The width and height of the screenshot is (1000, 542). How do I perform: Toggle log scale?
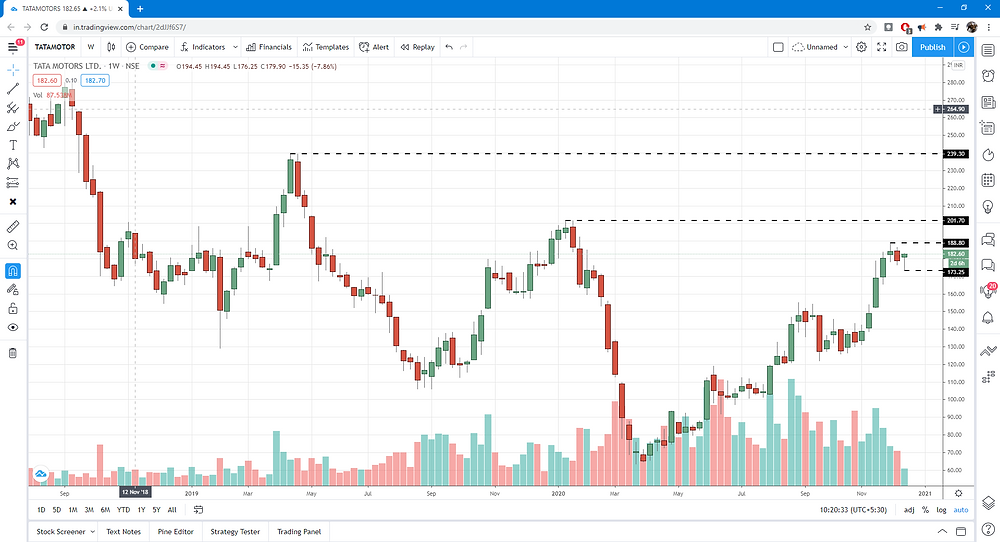coord(941,510)
